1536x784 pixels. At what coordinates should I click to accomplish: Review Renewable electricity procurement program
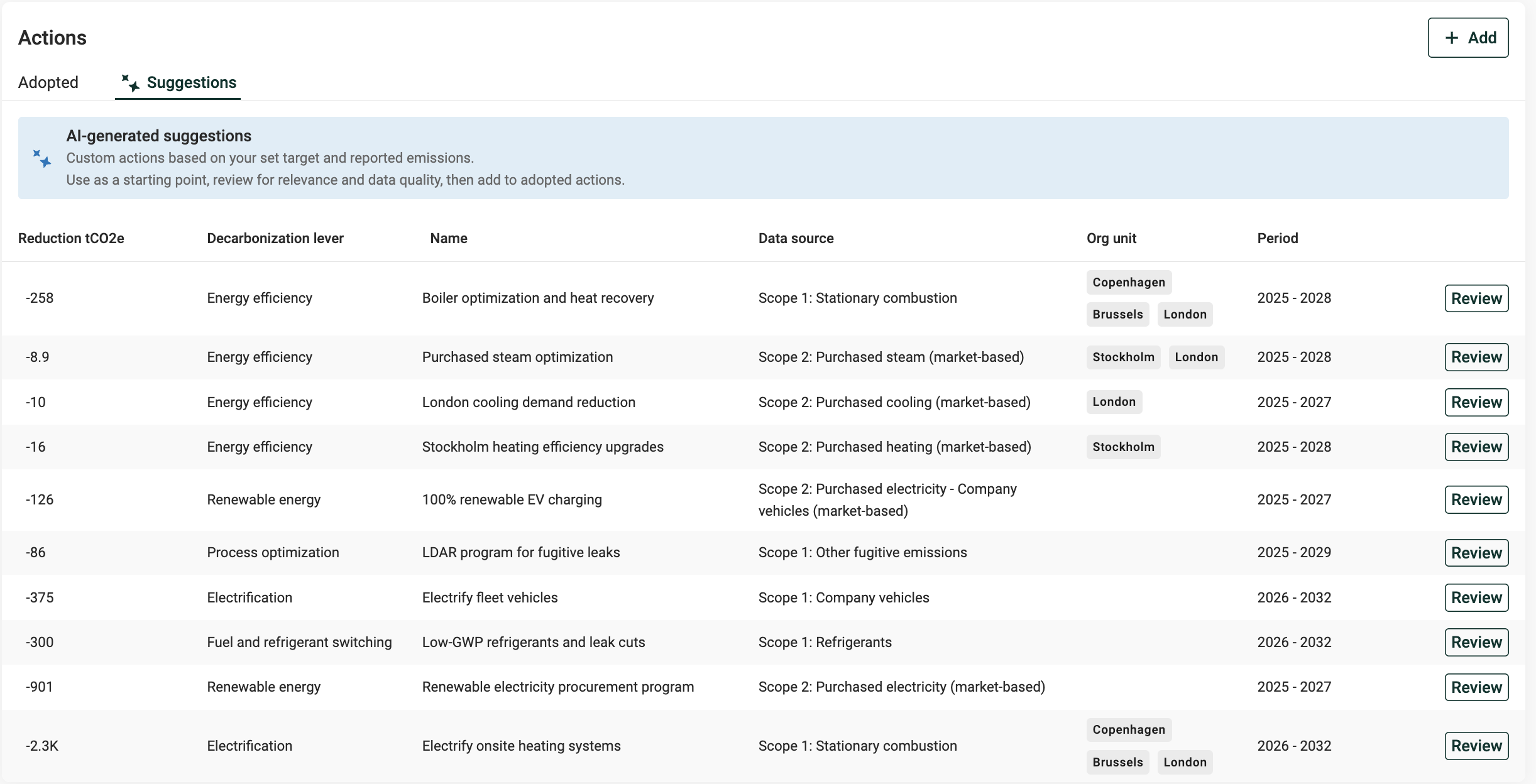tap(1476, 687)
